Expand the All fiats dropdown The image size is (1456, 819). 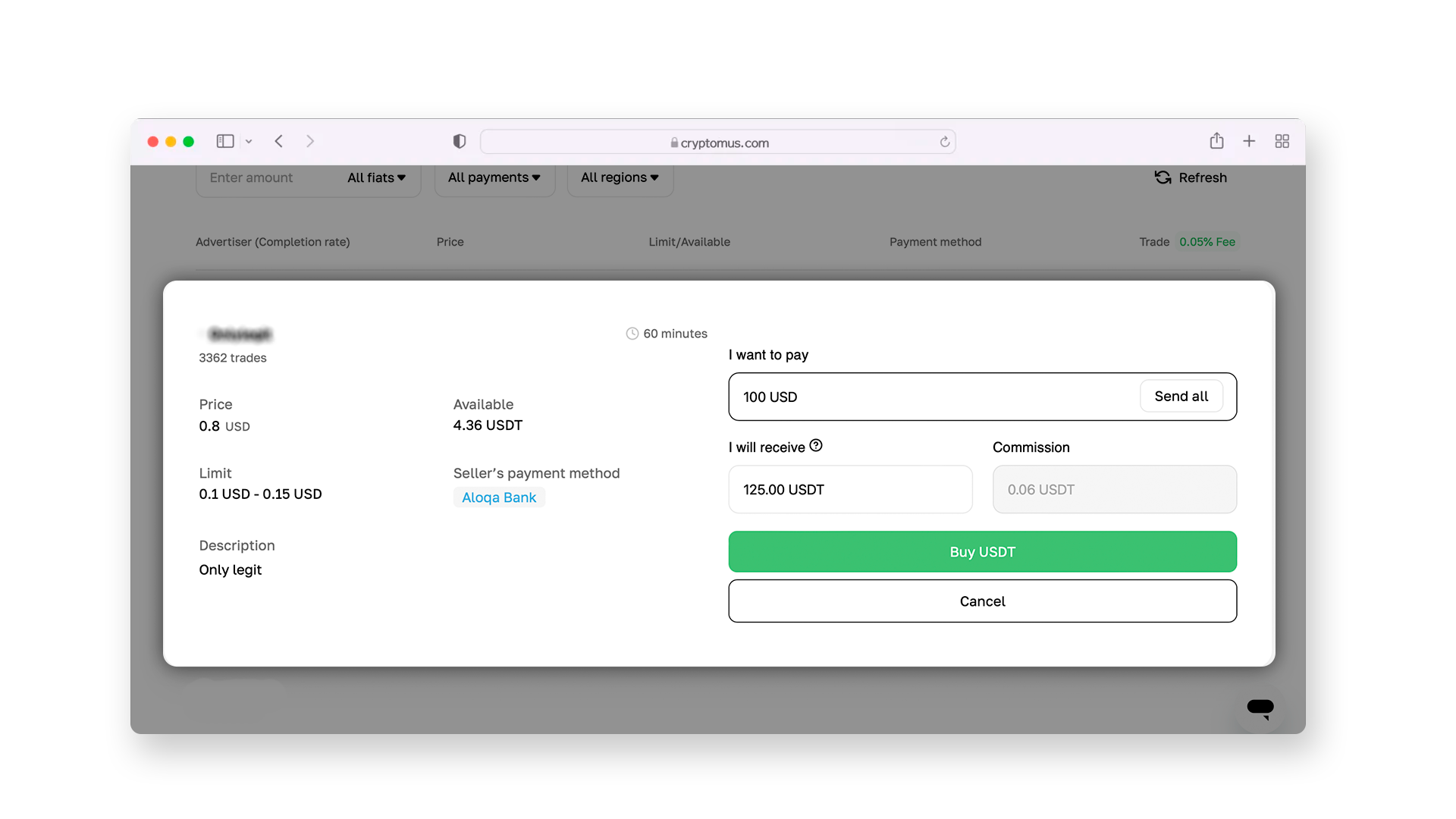[376, 177]
